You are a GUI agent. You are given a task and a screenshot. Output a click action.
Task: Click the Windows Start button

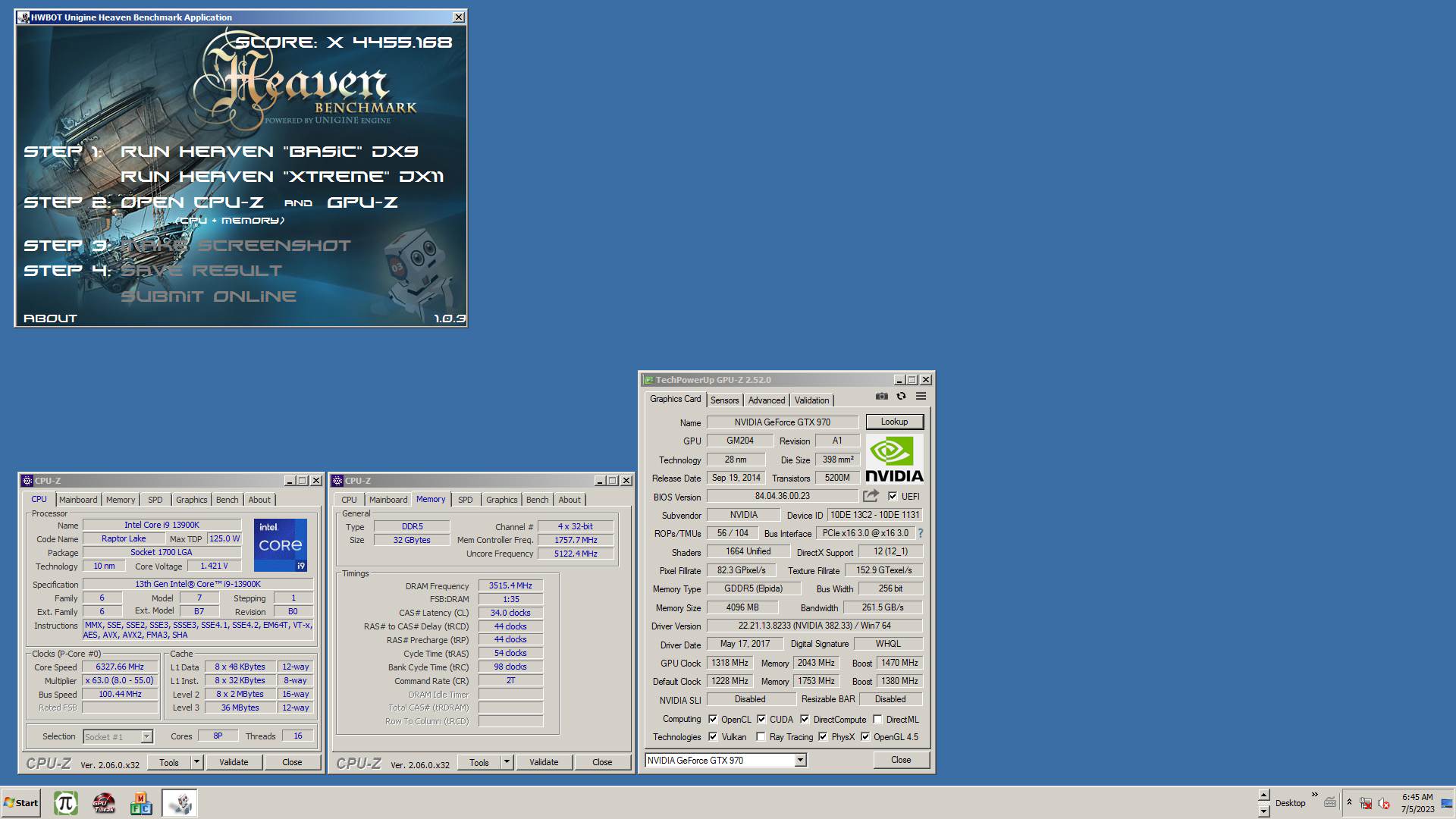tap(20, 803)
